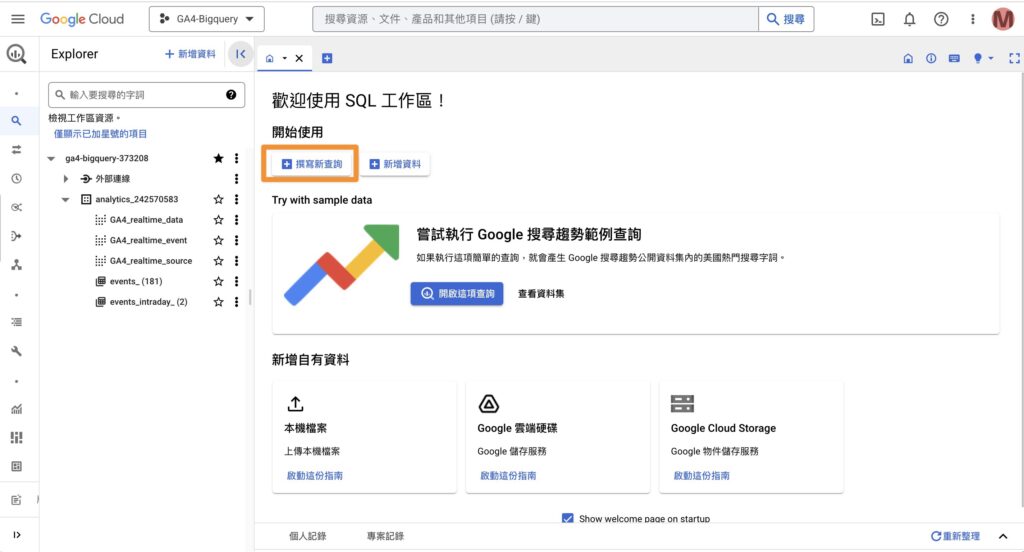1024x552 pixels.
Task: Click the BigQuery logo icon in sidebar
Action: click(x=16, y=54)
